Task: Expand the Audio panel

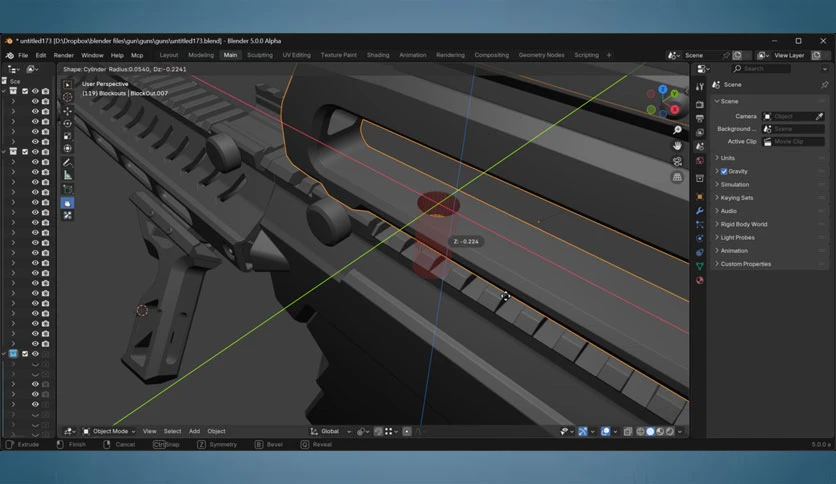Action: tap(728, 211)
